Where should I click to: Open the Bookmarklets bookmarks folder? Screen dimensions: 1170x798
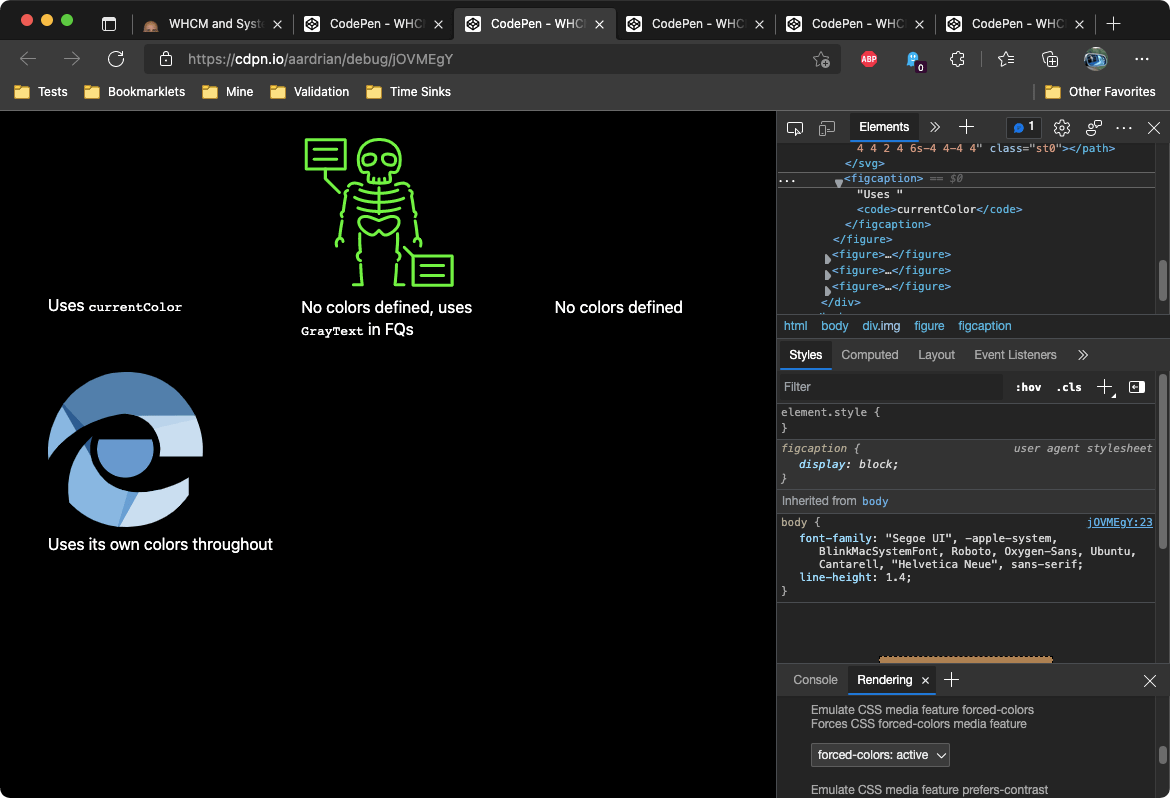pos(134,92)
